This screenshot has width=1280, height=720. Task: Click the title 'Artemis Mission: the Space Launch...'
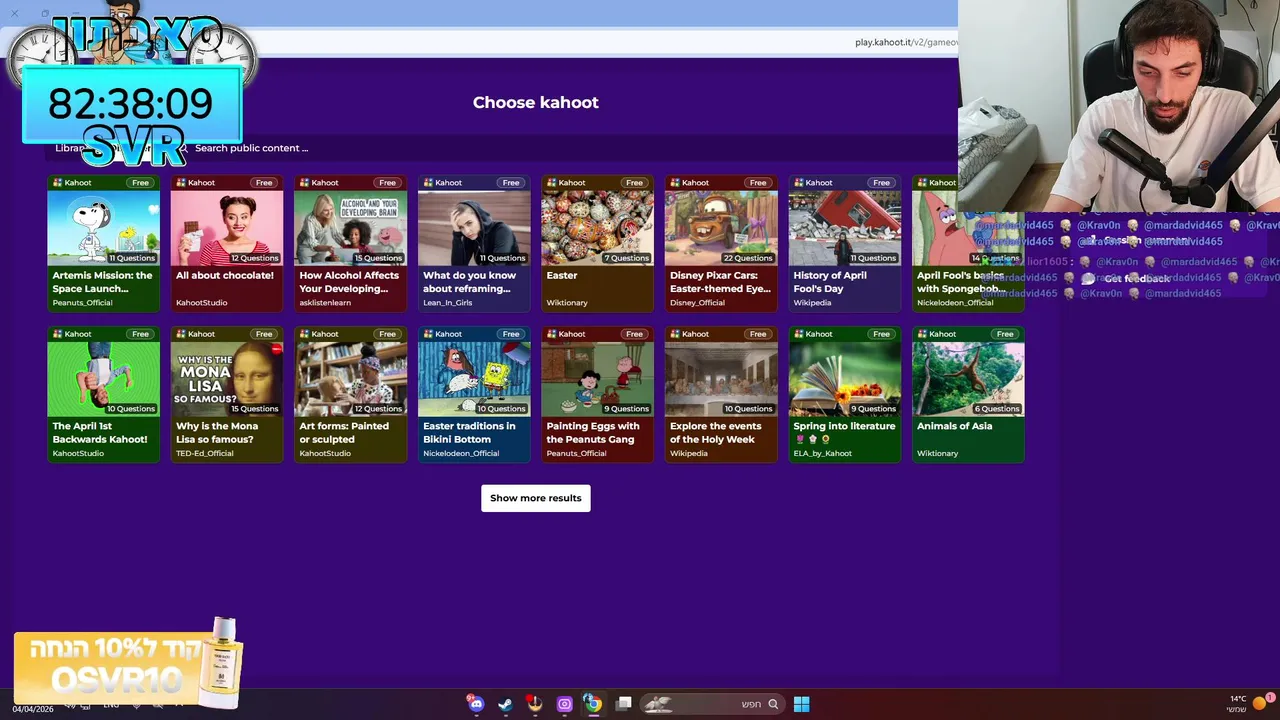click(102, 282)
